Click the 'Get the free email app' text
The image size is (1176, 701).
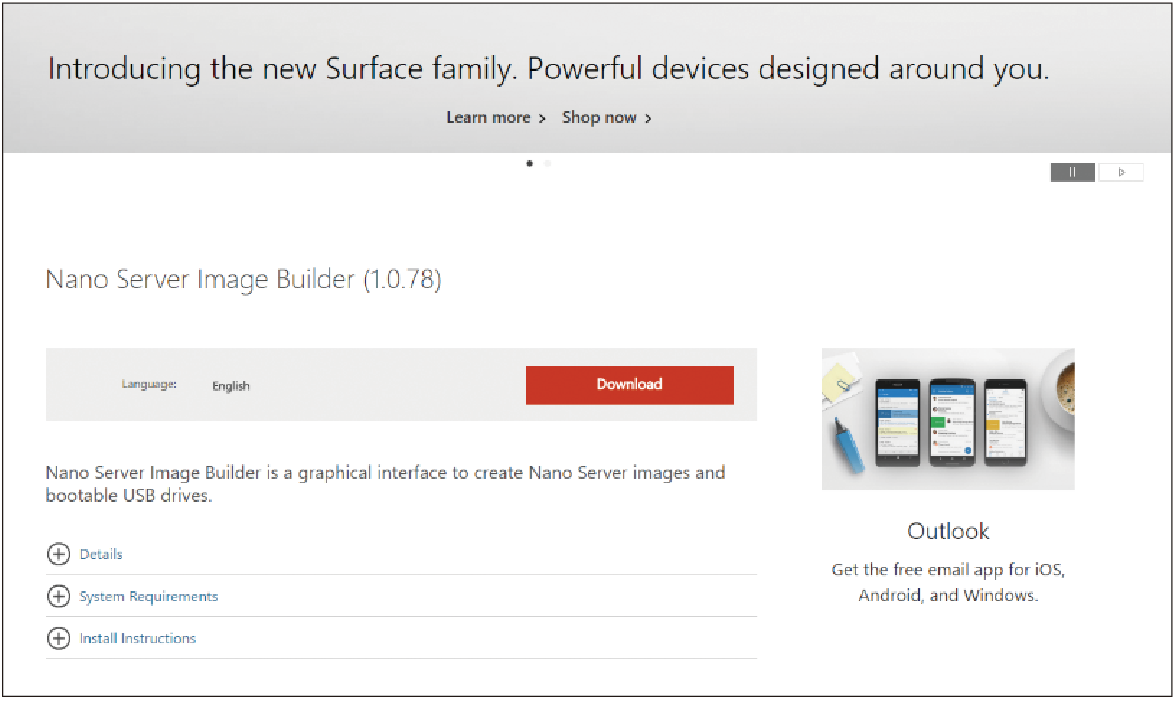[948, 583]
